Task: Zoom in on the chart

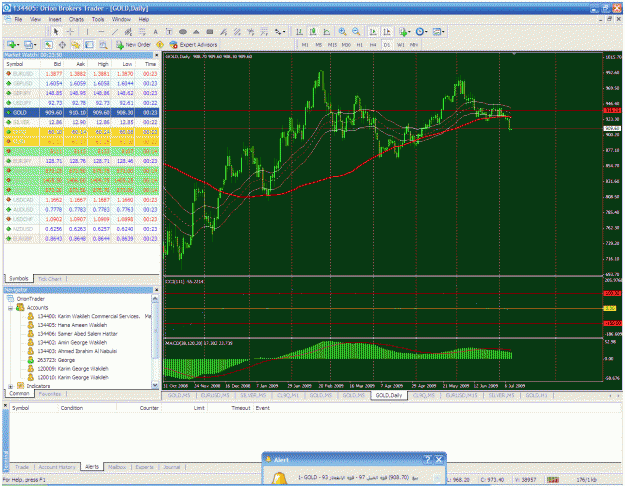Action: click(x=342, y=32)
